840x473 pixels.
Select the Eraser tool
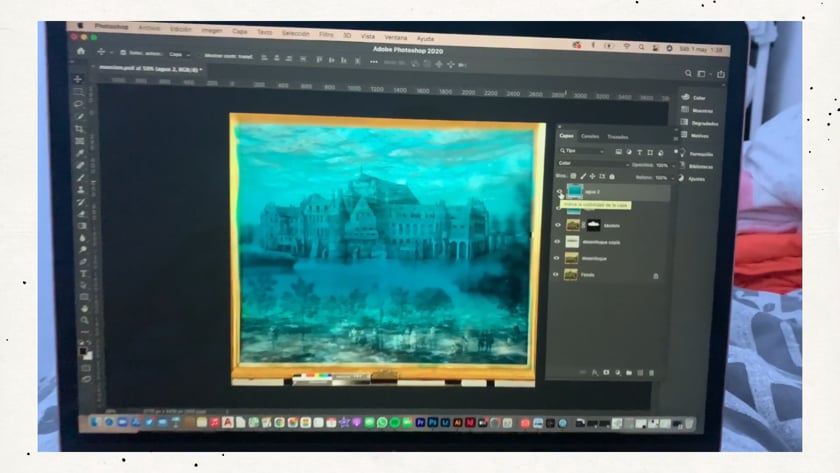pos(81,214)
